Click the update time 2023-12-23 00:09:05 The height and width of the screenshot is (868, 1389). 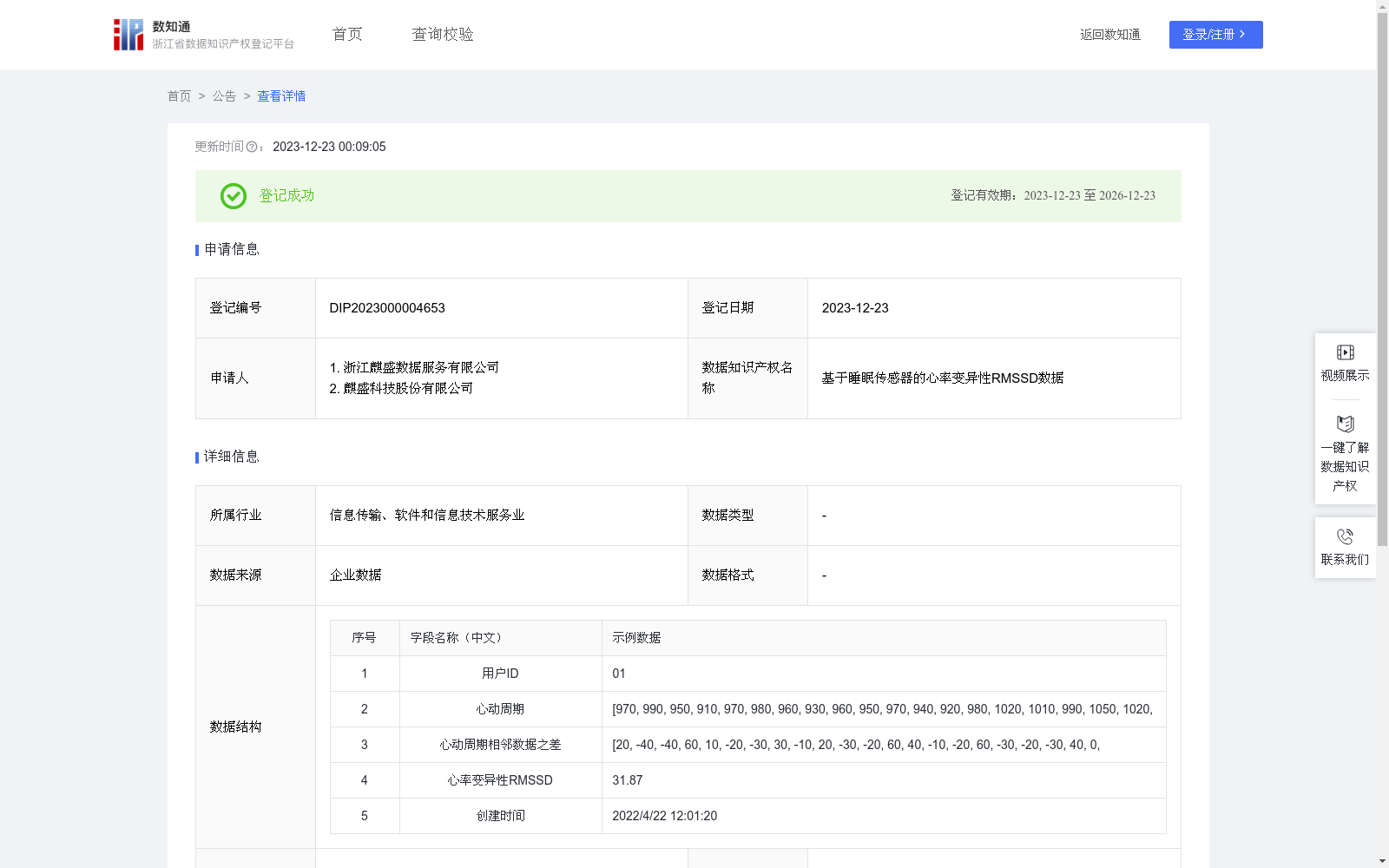coord(329,147)
